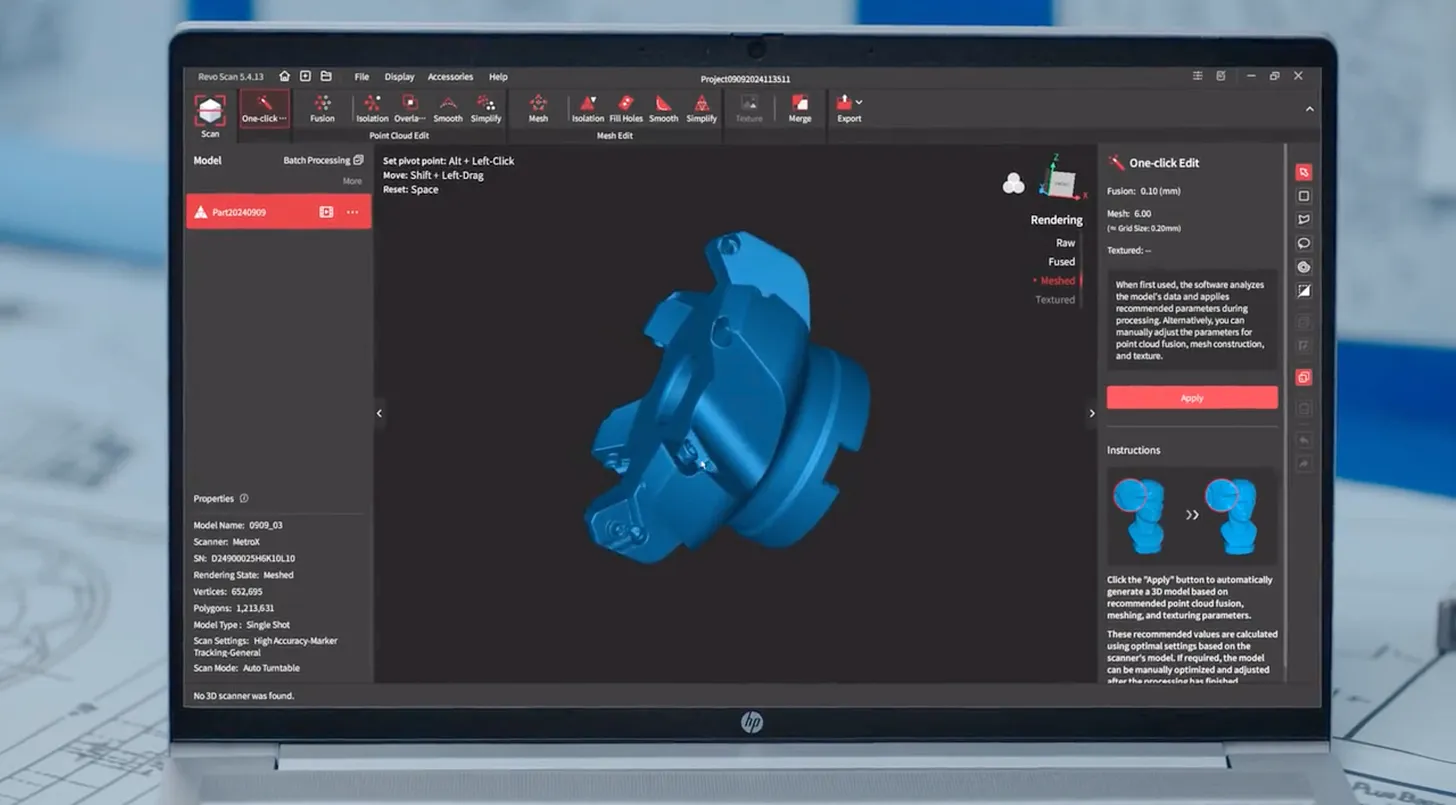Select the Fusion tool
Image resolution: width=1456 pixels, height=805 pixels.
pos(322,108)
